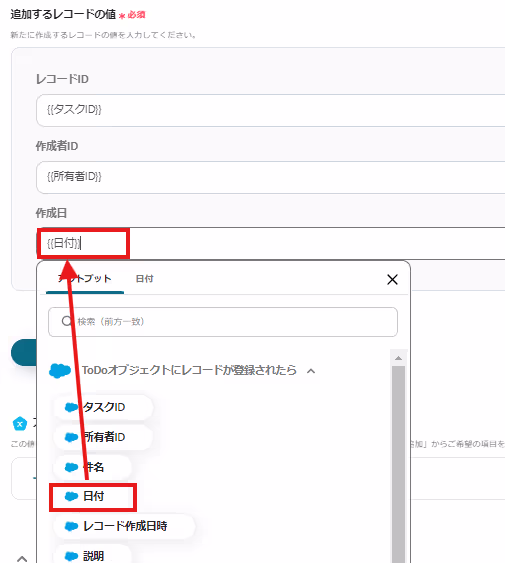
Task: Click the blue hexagon app icon
Action: 20,424
